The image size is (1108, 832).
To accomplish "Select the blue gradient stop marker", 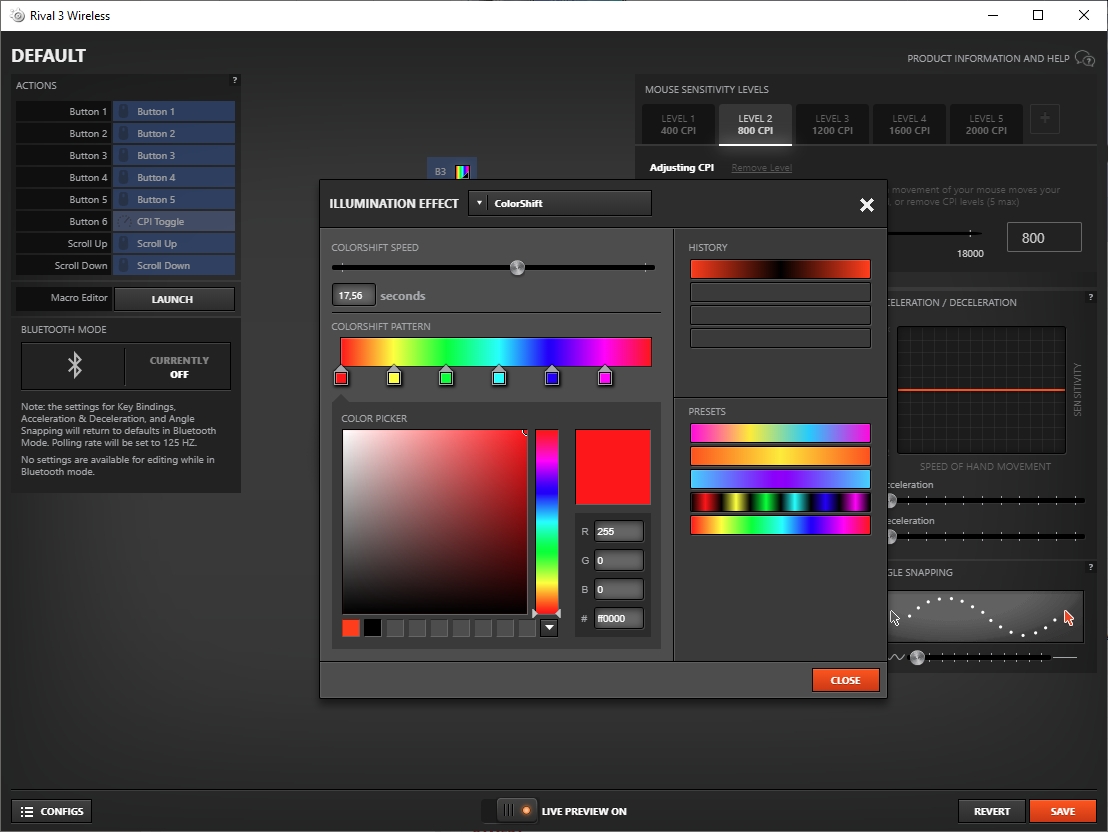I will (x=552, y=376).
